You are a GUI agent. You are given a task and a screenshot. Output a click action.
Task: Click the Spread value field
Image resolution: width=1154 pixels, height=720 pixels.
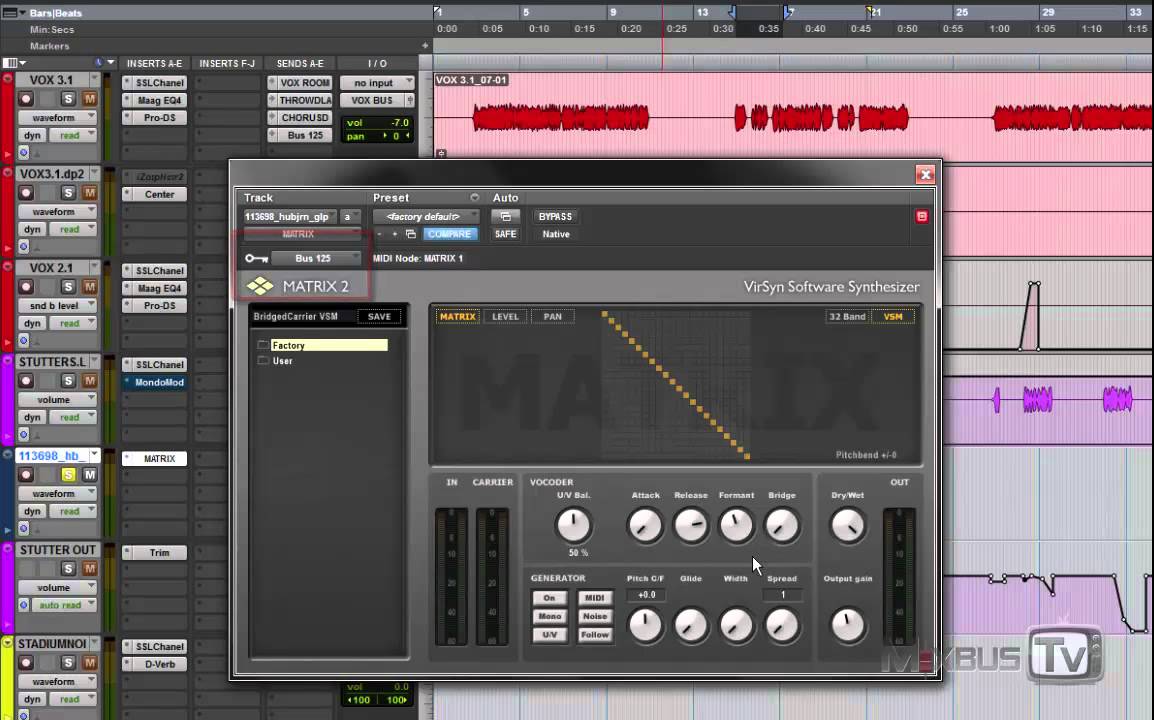[782, 595]
